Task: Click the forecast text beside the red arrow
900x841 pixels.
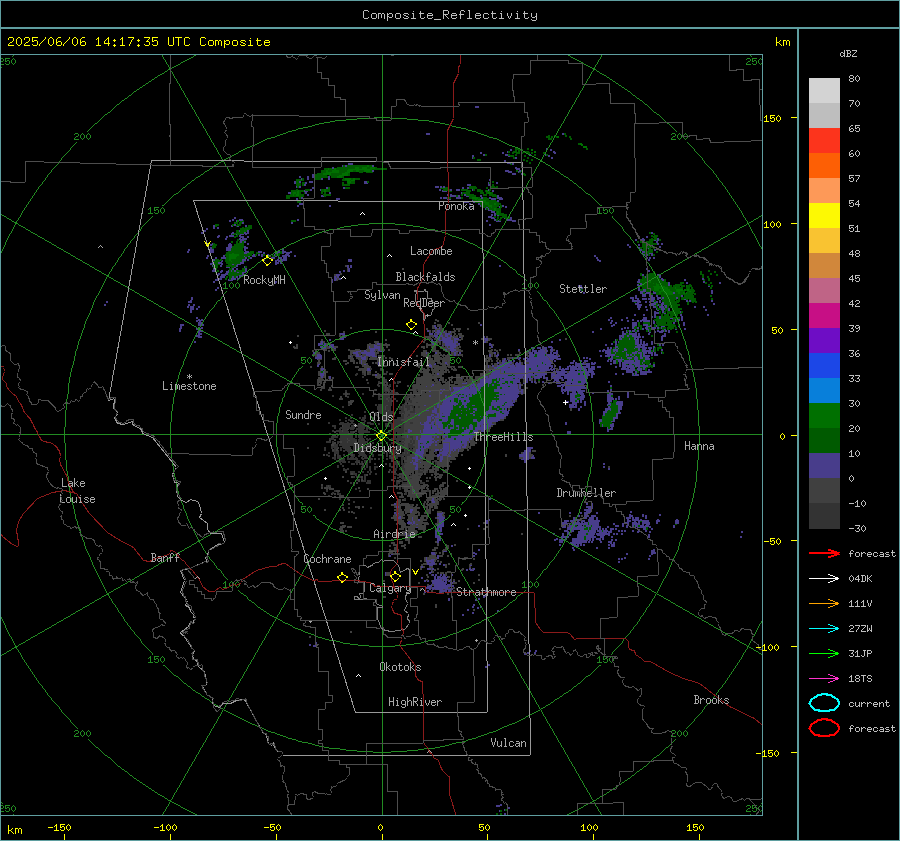Action: click(x=872, y=553)
